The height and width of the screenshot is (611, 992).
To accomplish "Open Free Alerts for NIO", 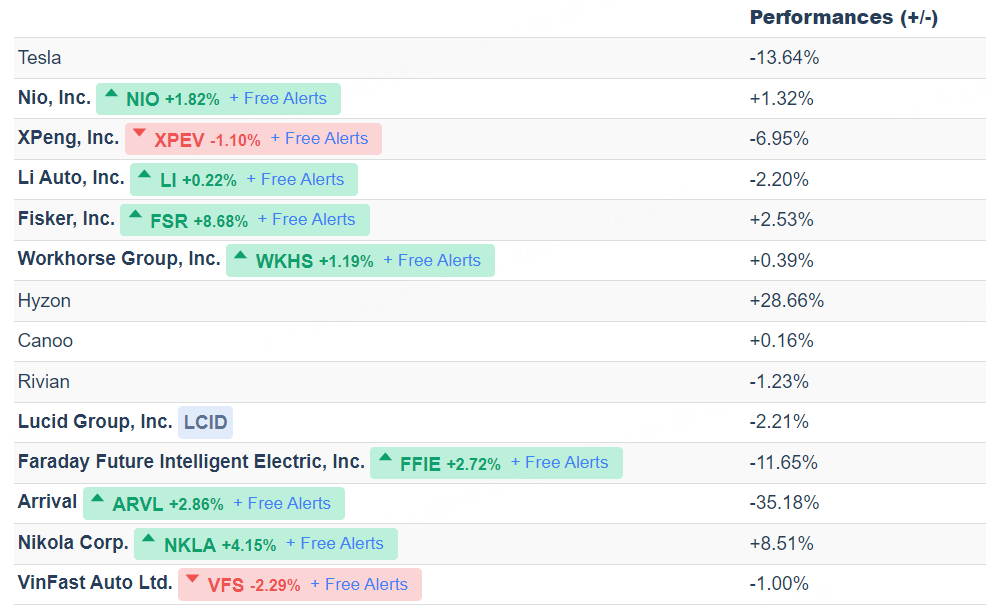I will [278, 98].
